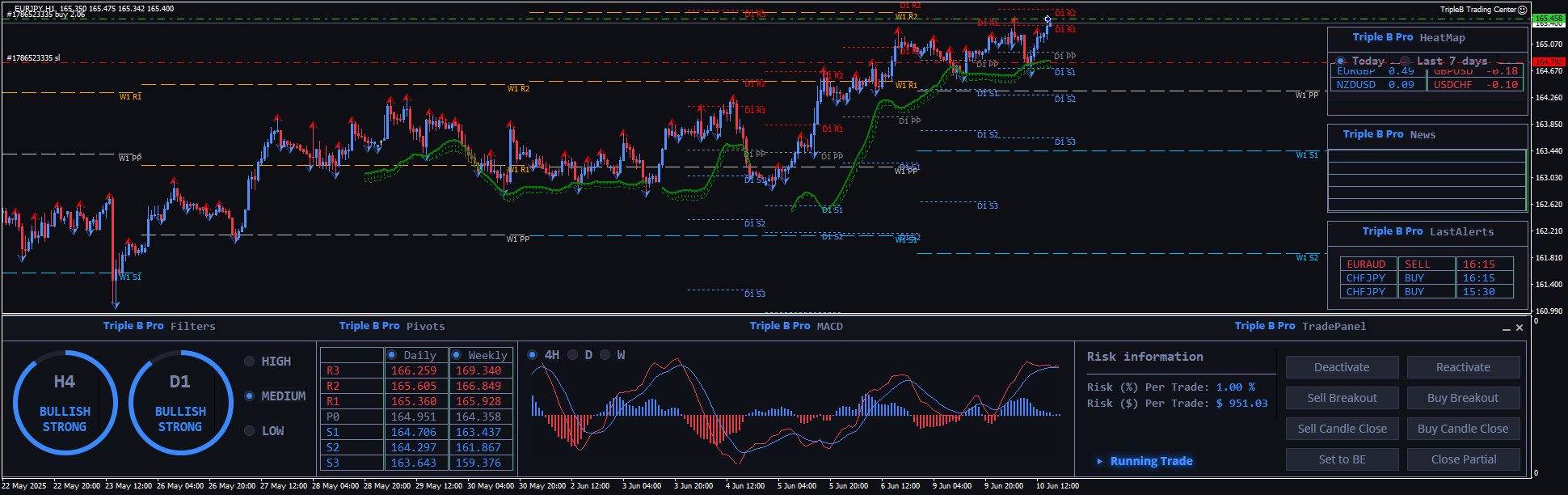The width and height of the screenshot is (1568, 495).
Task: Select the LOW filter option
Action: pyautogui.click(x=250, y=431)
